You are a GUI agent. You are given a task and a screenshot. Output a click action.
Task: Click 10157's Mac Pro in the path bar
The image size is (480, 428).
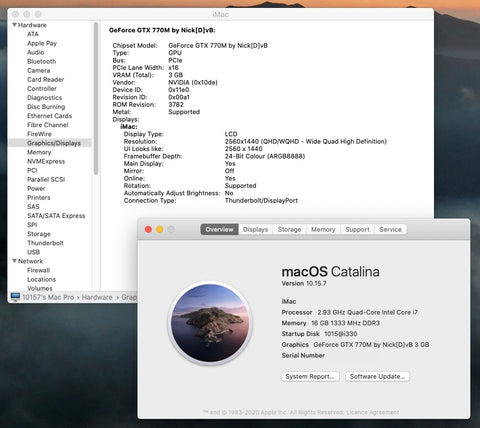coord(48,297)
